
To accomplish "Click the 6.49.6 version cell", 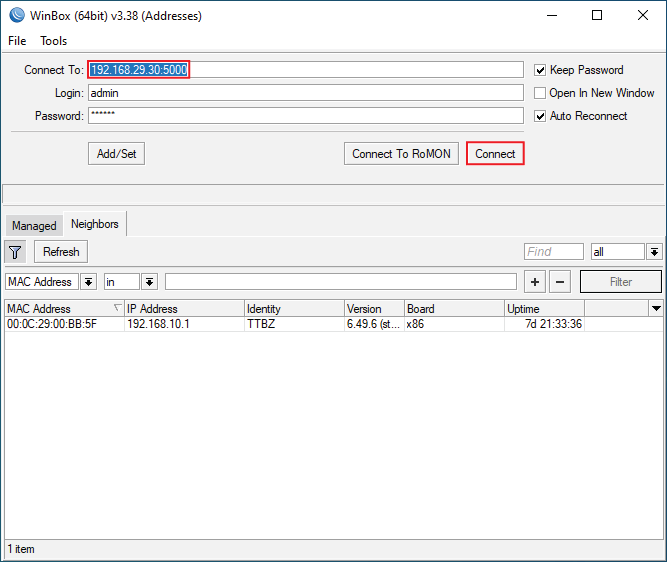I will click(374, 324).
